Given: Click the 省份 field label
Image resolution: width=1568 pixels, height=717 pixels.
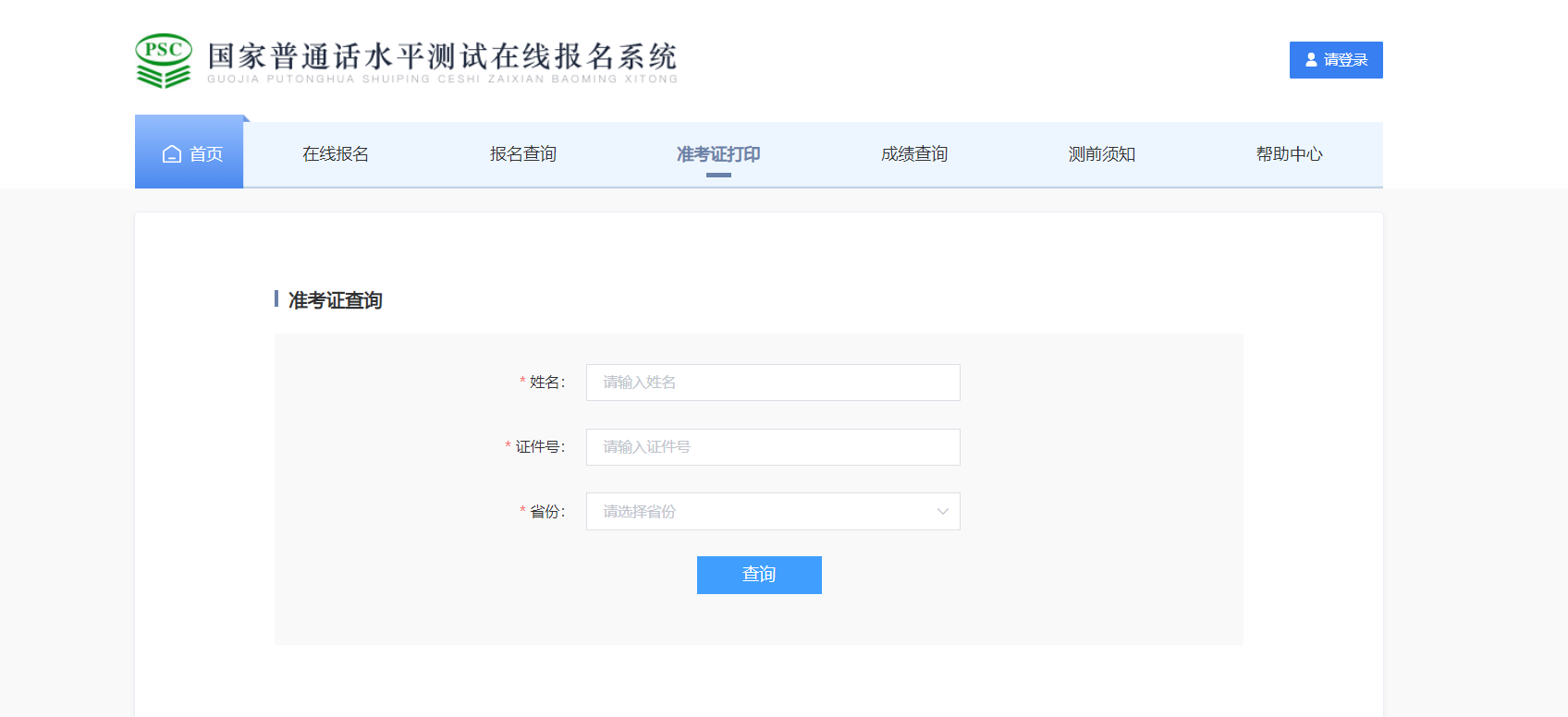Looking at the screenshot, I should [546, 512].
